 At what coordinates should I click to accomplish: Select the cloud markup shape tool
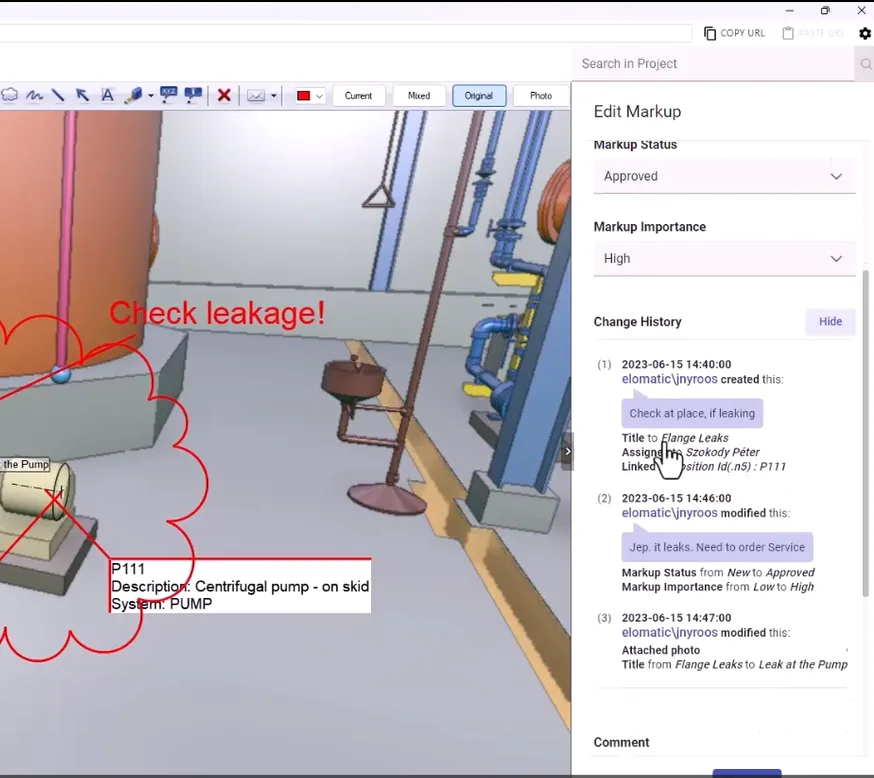[10, 96]
